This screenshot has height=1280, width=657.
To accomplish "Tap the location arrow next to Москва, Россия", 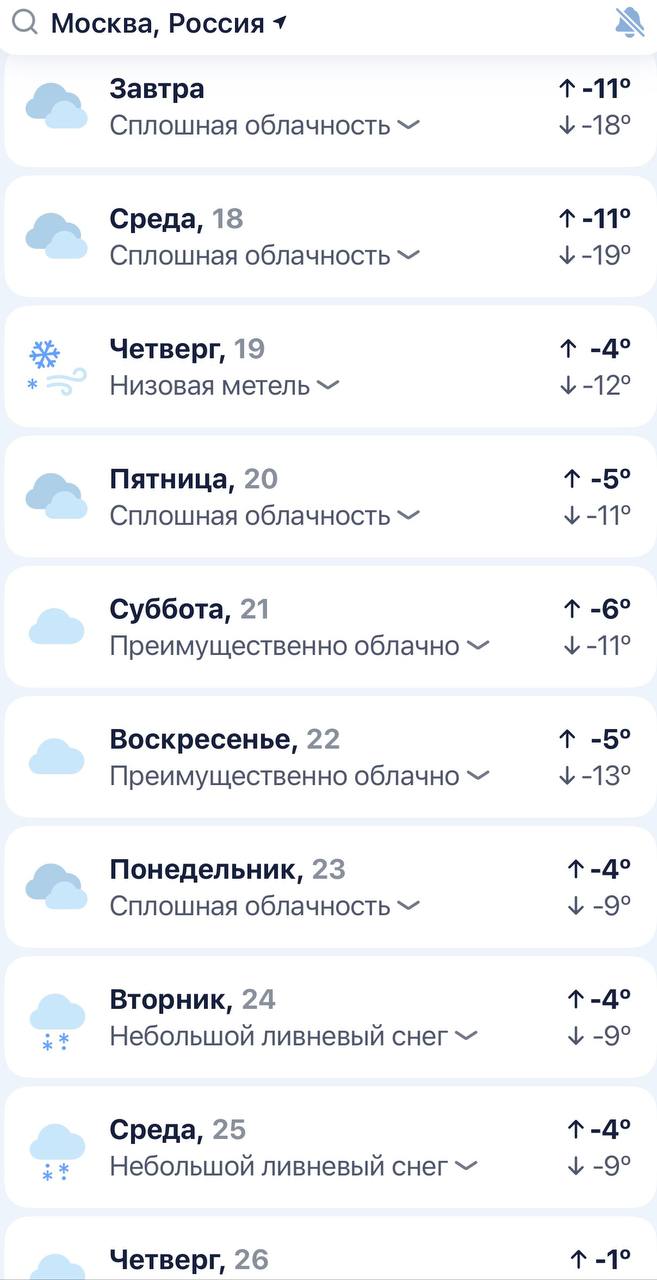I will 280,22.
